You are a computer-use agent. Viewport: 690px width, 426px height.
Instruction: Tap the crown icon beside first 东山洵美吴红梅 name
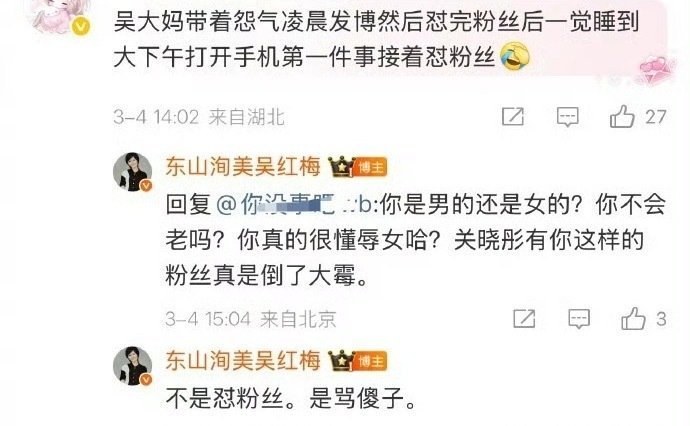click(x=341, y=167)
